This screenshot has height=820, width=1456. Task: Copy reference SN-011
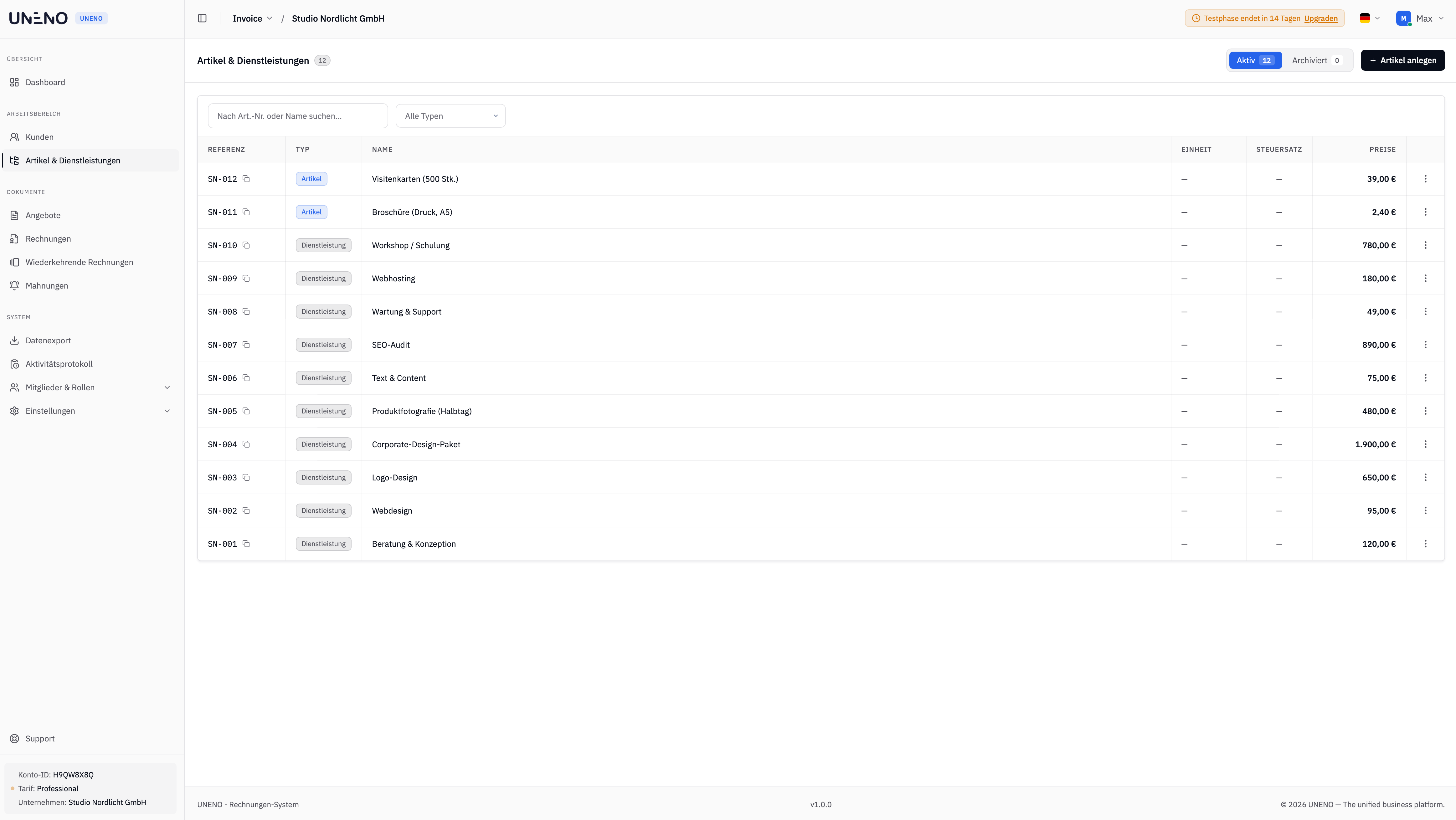click(246, 212)
